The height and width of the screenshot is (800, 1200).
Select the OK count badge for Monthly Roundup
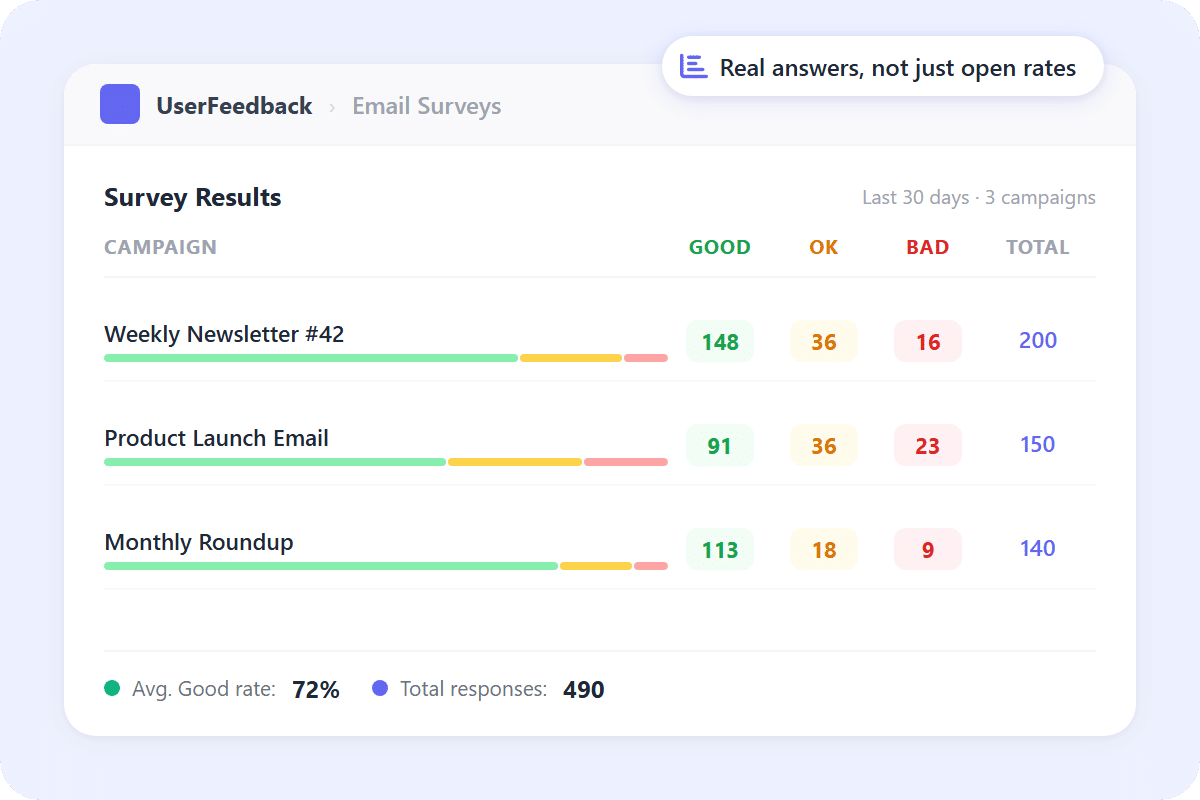pos(823,549)
